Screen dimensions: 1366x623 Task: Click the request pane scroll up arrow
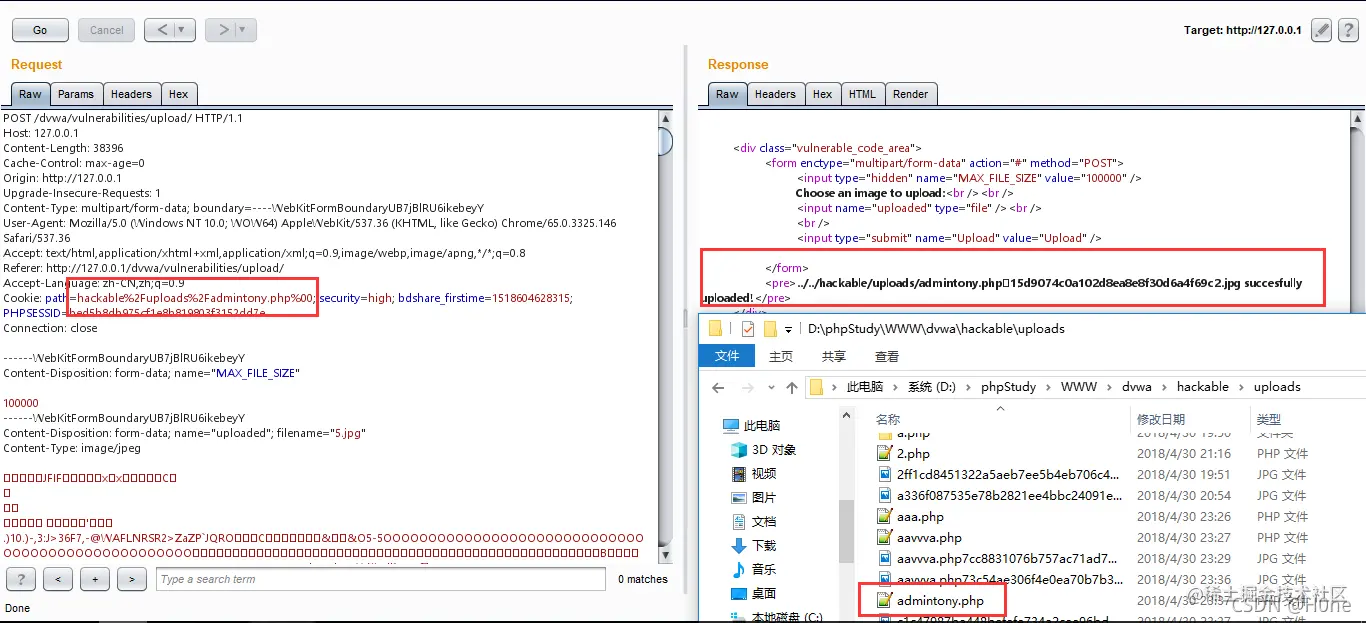point(667,118)
